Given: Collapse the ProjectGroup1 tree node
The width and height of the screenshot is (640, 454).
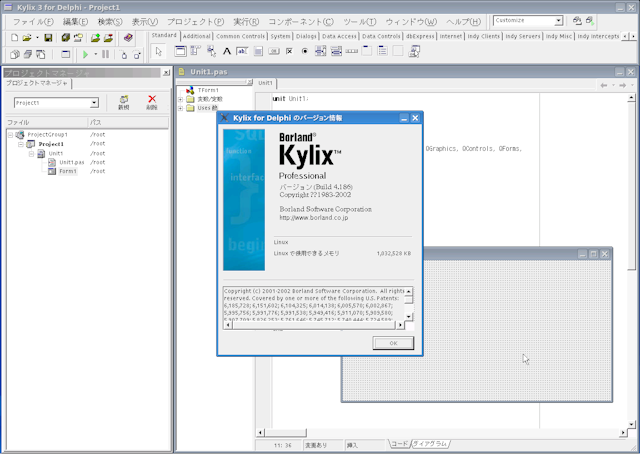Looking at the screenshot, I should coord(10,134).
